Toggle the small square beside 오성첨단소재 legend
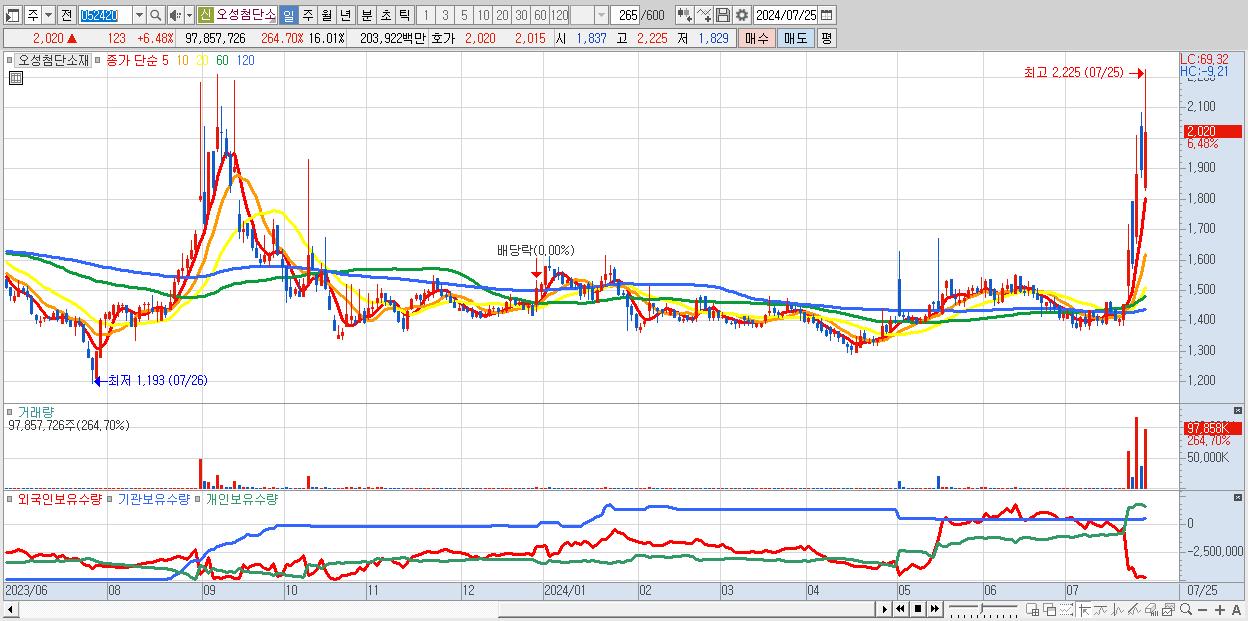 pos(10,60)
